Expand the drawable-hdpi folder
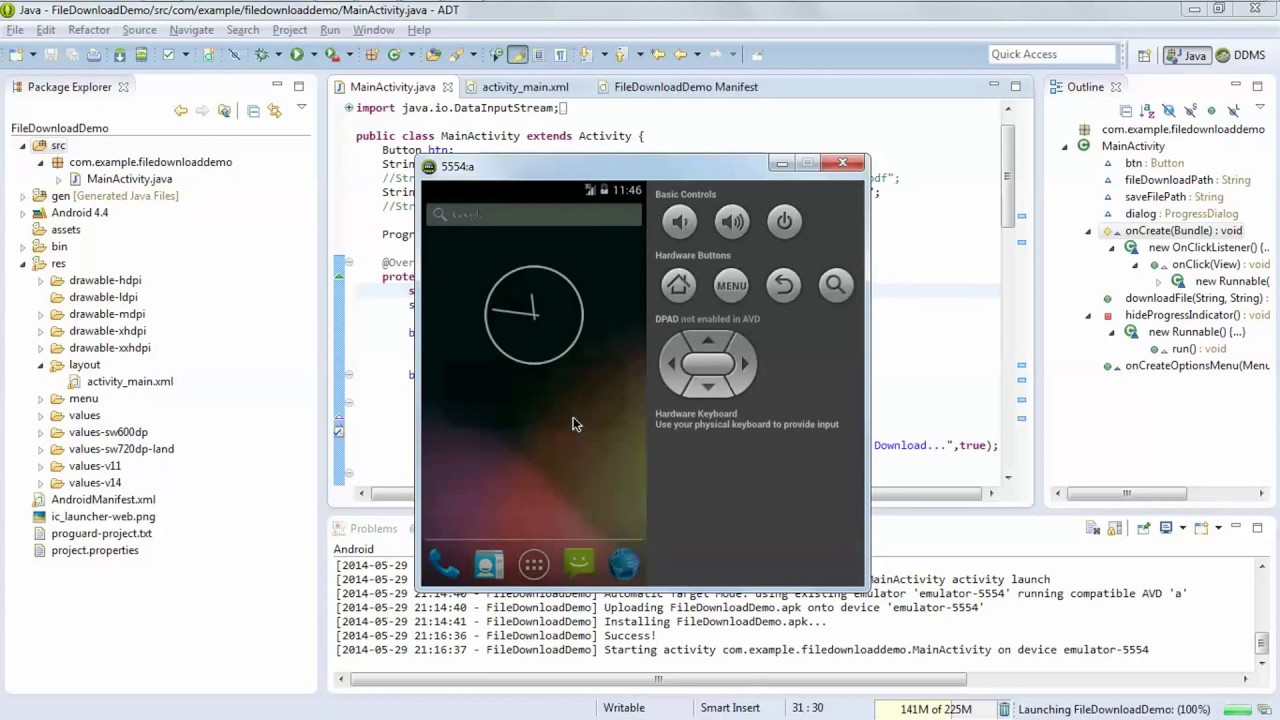1280x720 pixels. point(41,281)
